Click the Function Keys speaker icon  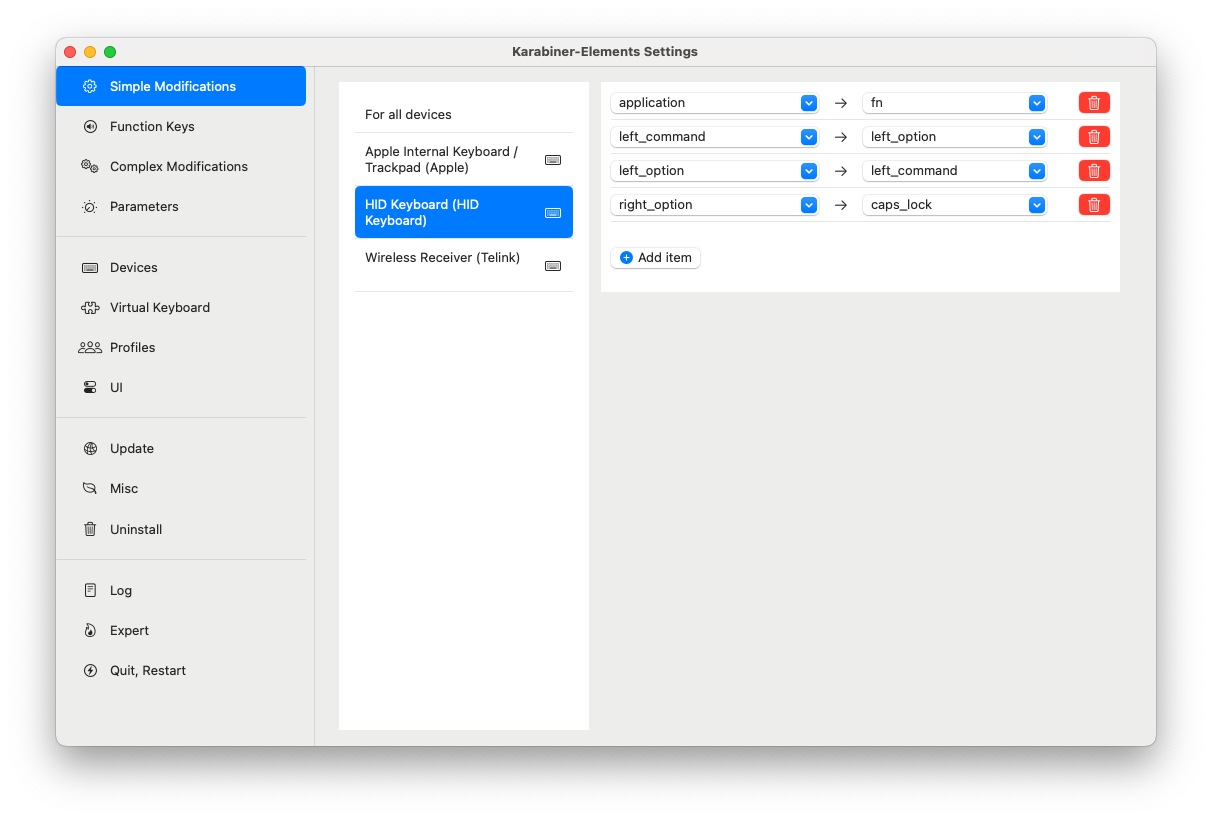tap(90, 126)
